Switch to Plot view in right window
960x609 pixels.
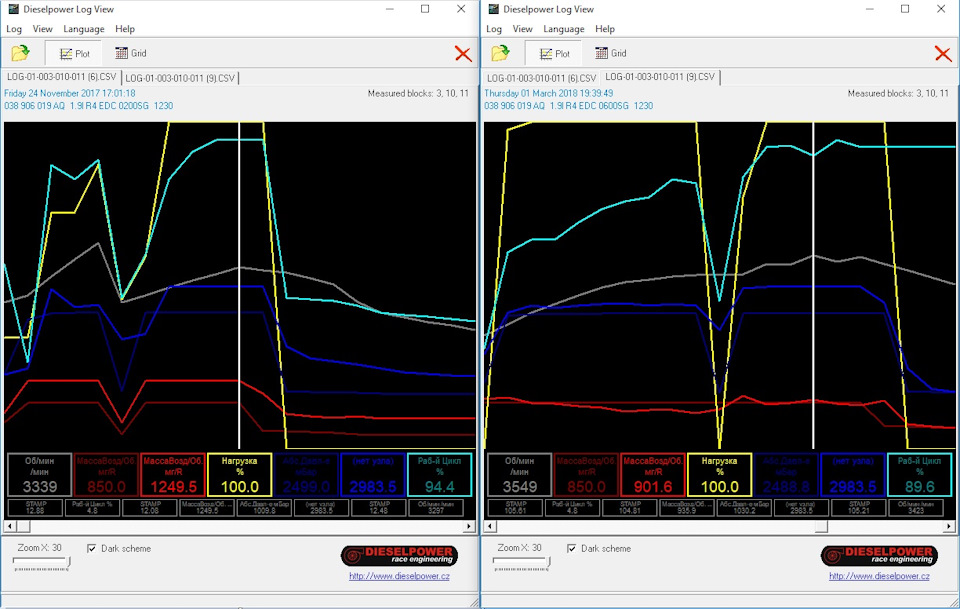555,54
